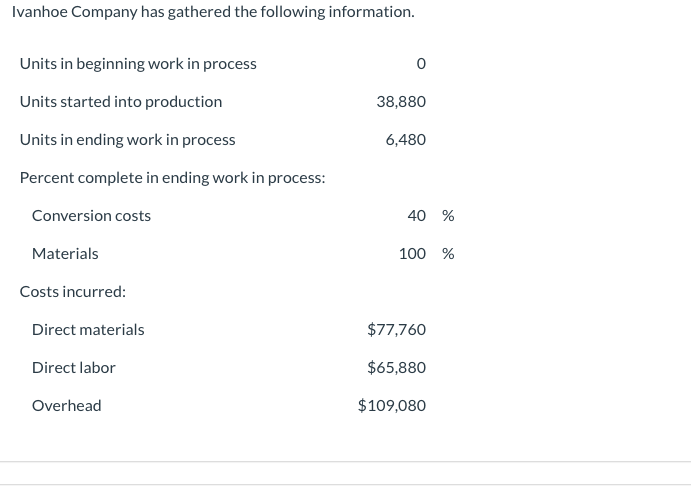
Task: Select the 'Direct labor' label
Action: (74, 367)
